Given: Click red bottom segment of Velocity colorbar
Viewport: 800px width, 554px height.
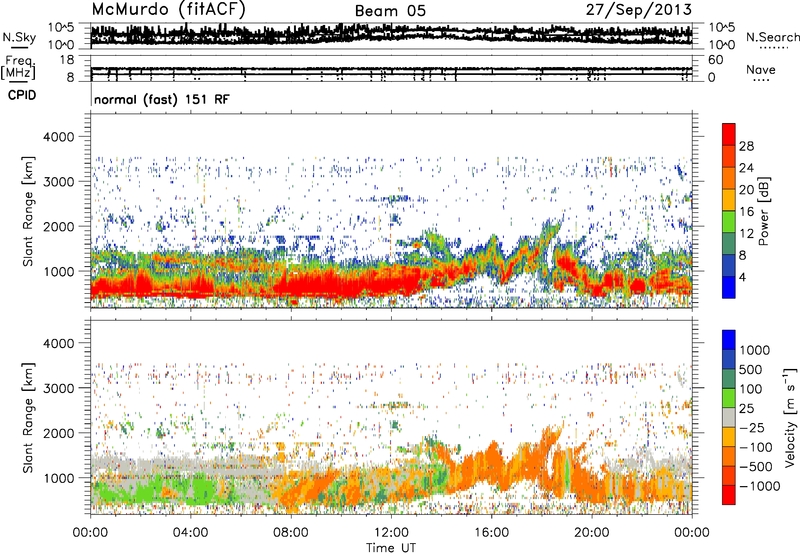Looking at the screenshot, I should pyautogui.click(x=729, y=495).
